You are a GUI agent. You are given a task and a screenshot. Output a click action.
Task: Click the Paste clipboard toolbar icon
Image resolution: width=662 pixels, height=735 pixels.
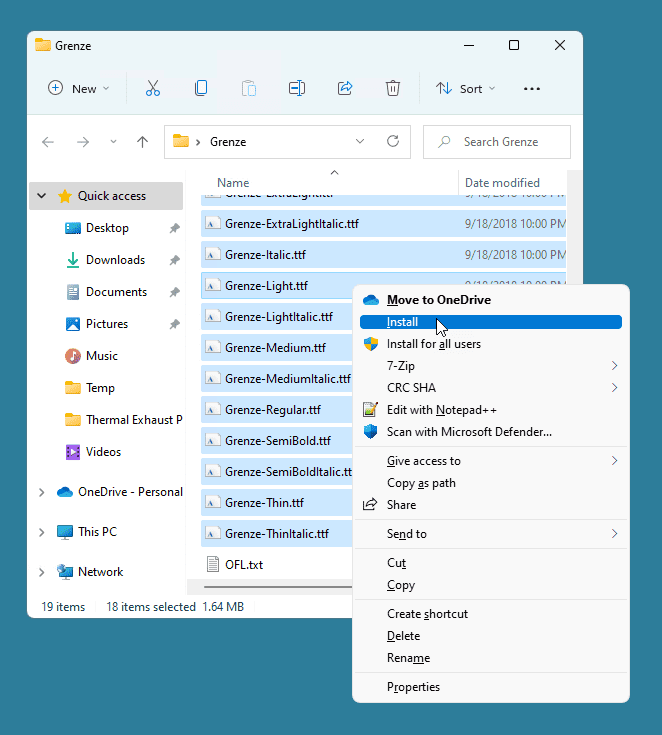249,88
